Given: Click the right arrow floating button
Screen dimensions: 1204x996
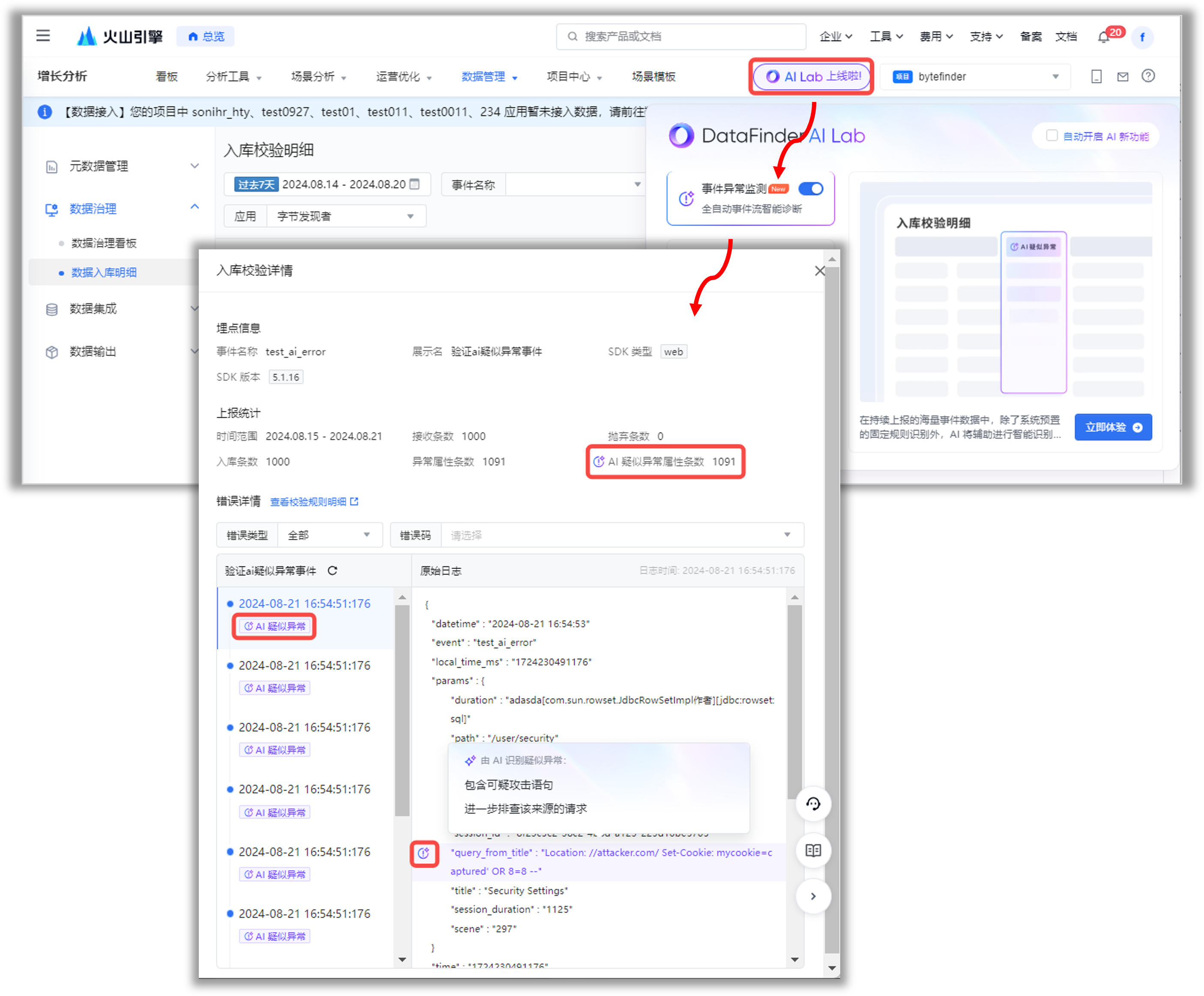Looking at the screenshot, I should point(813,896).
